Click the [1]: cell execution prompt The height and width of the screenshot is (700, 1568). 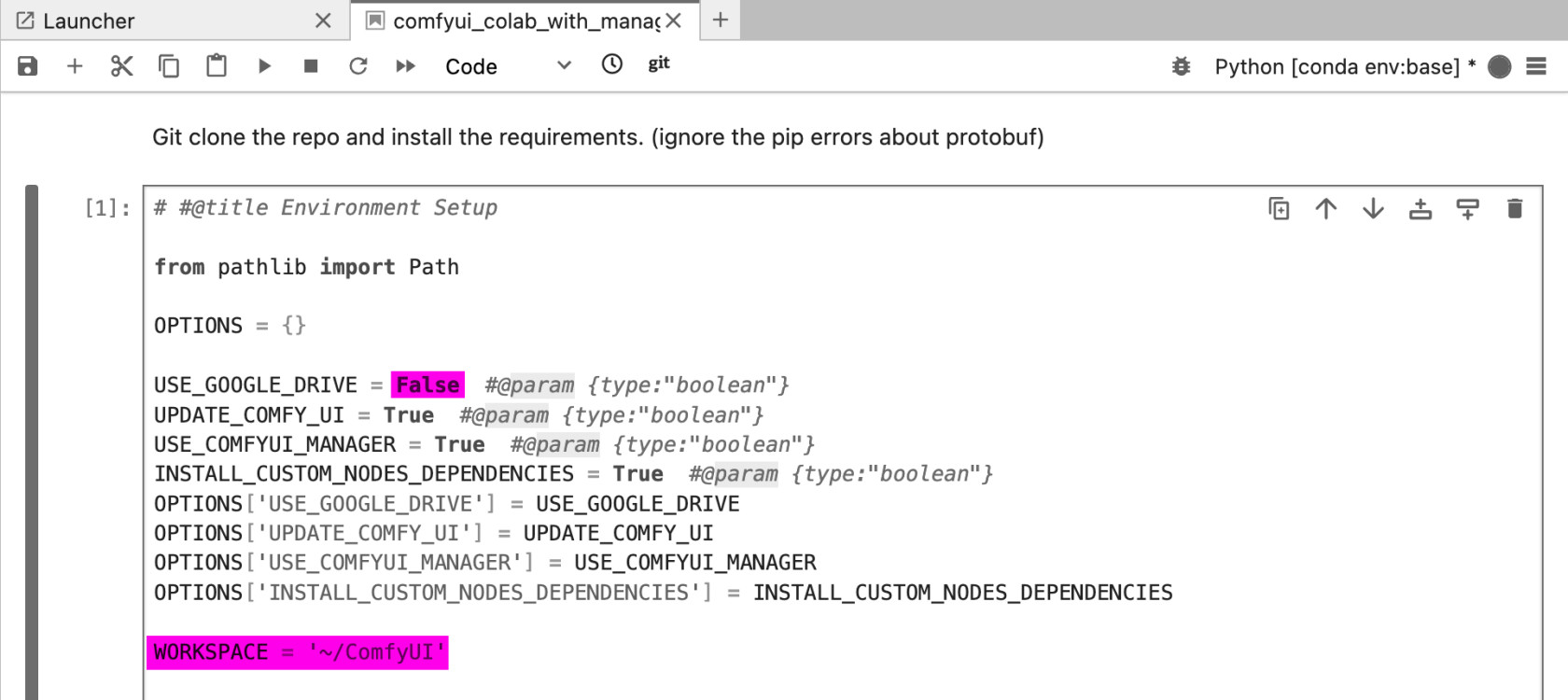click(107, 207)
